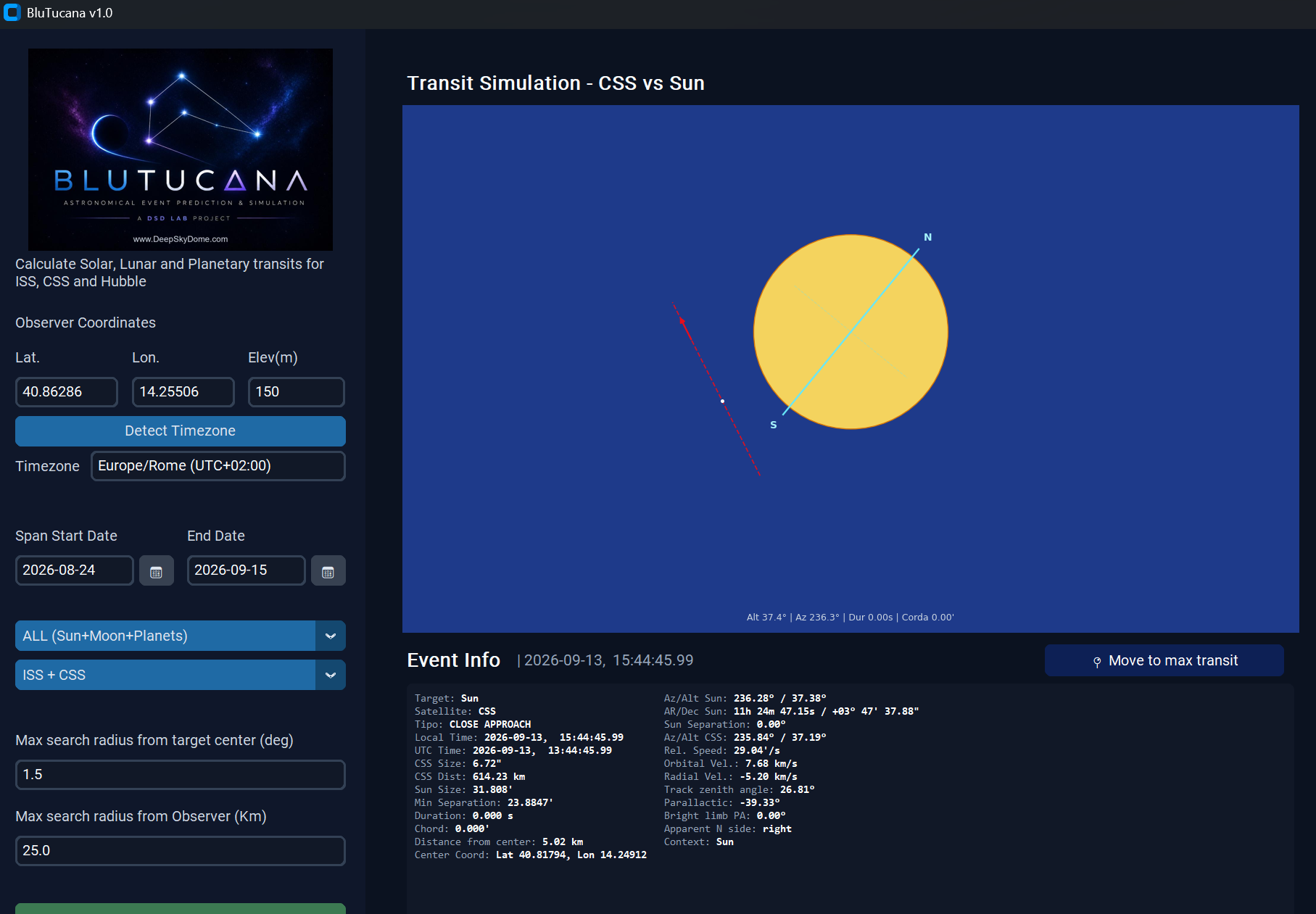Click the 'Satellite: CSS' line
This screenshot has height=914, width=1316.
point(455,711)
